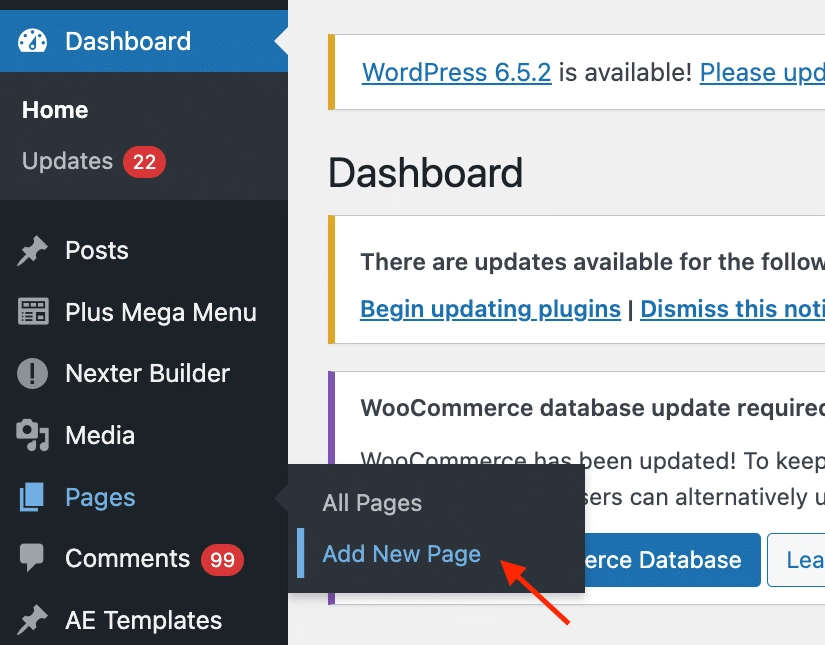The width and height of the screenshot is (825, 645).
Task: Click the Media camera-music icon
Action: pyautogui.click(x=33, y=435)
